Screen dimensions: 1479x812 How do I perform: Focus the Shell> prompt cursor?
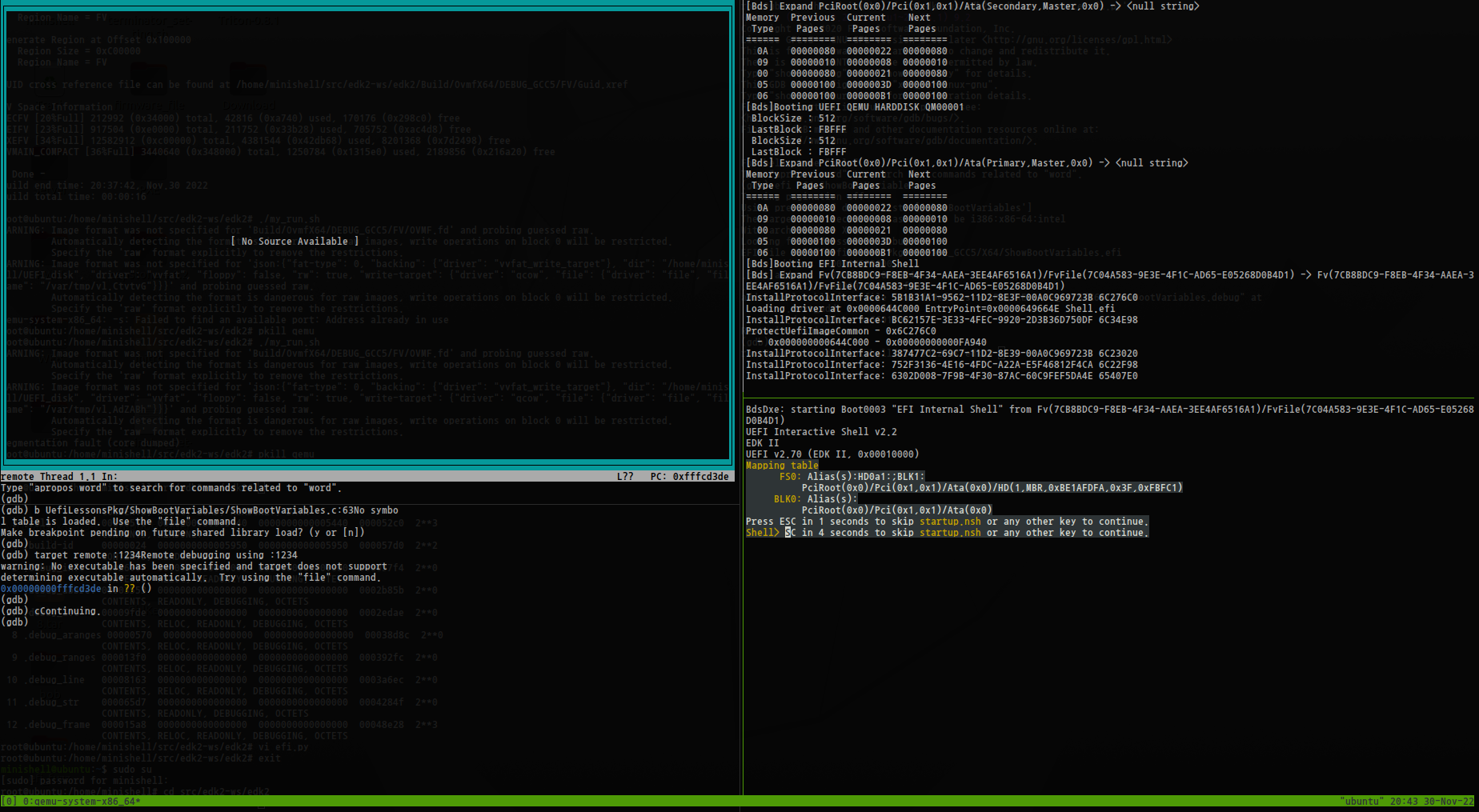point(788,532)
